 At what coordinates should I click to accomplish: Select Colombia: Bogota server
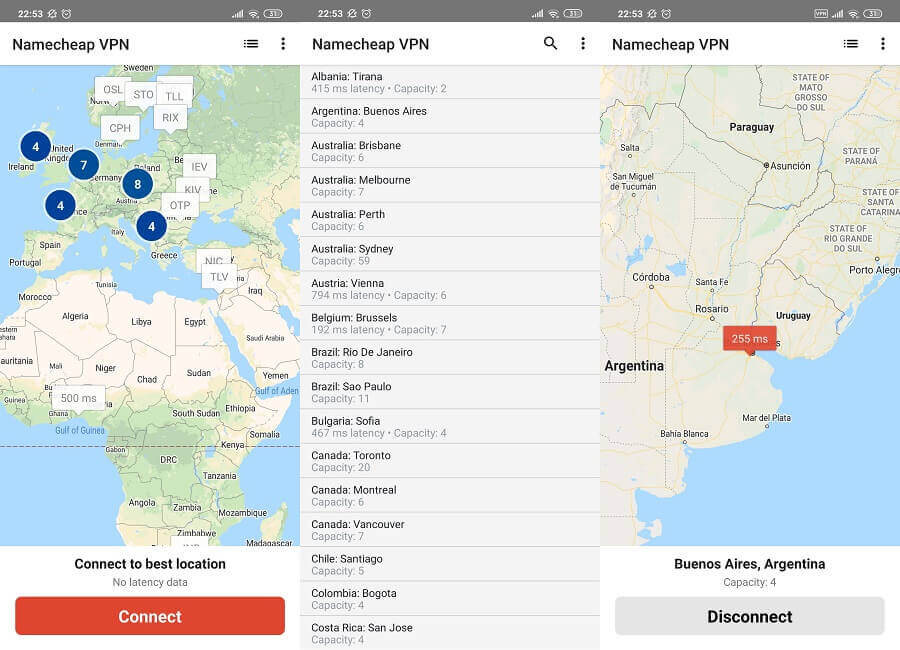tap(450, 599)
